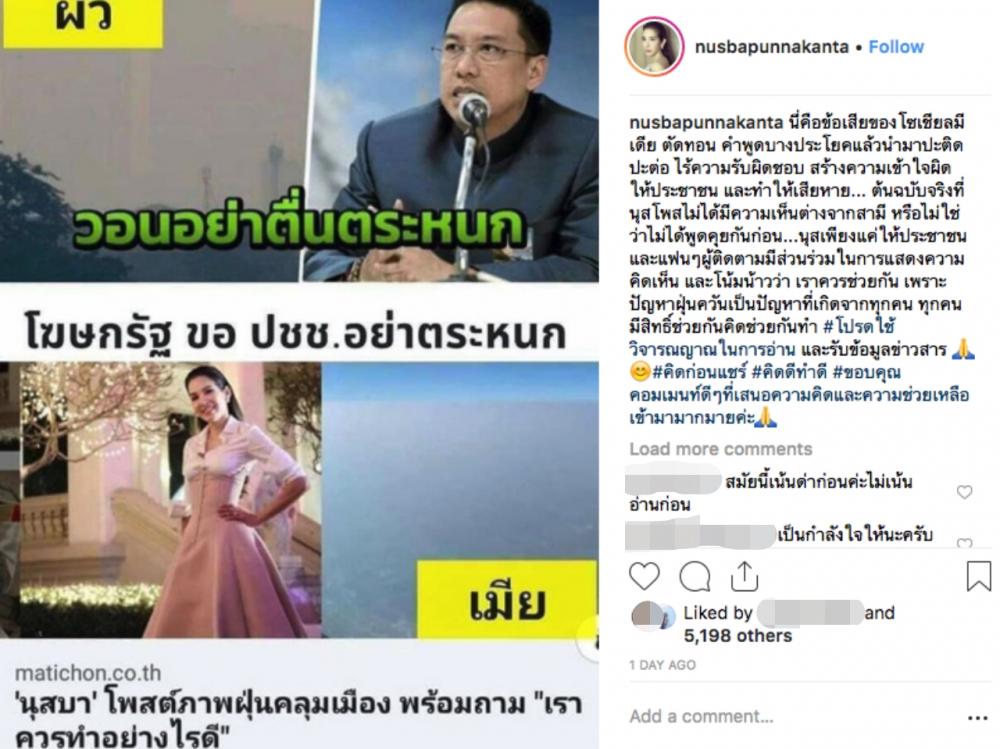Like the post with the heart icon
1000x749 pixels.
[x=644, y=577]
